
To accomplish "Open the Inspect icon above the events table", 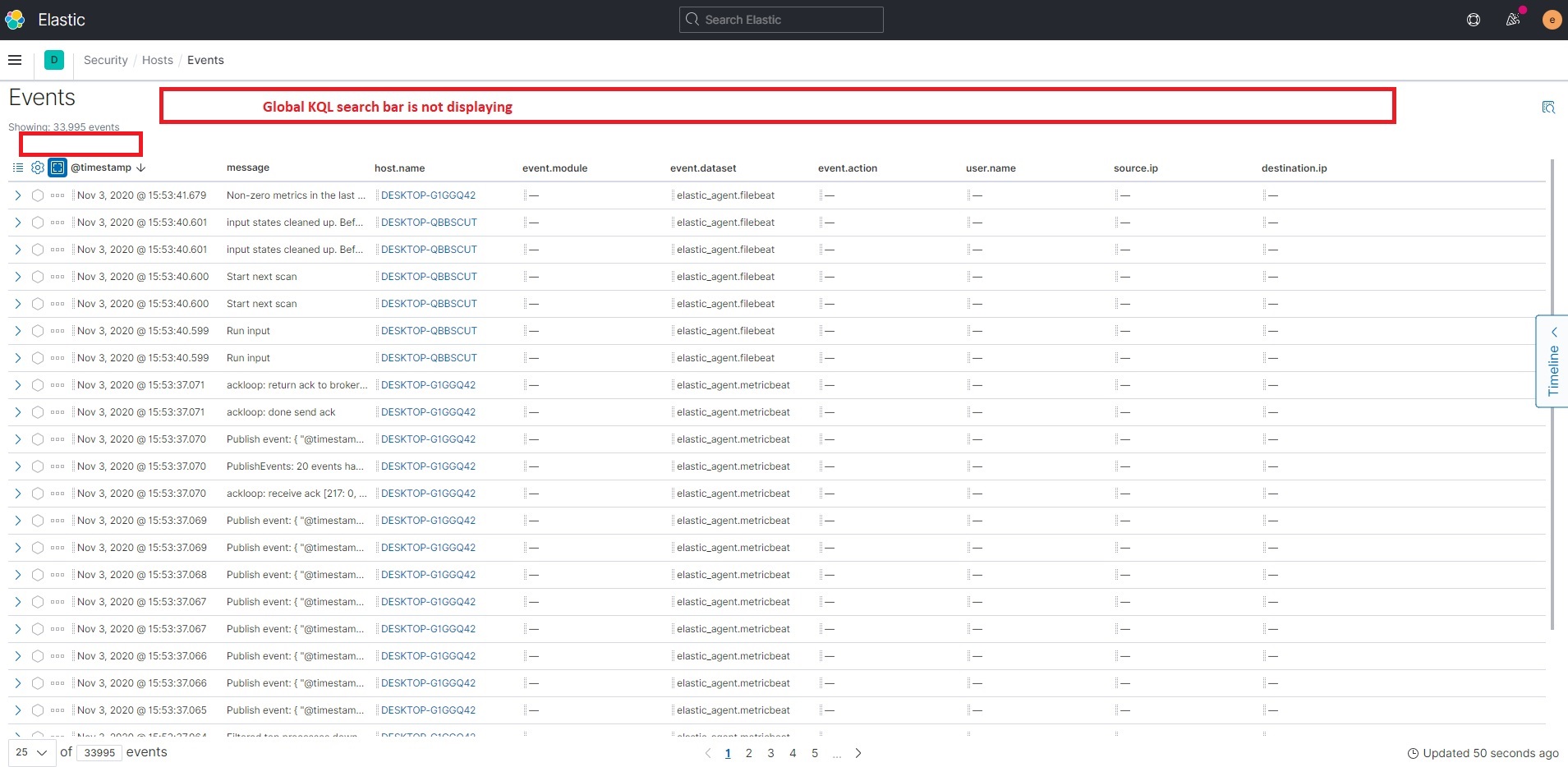I will point(1549,107).
